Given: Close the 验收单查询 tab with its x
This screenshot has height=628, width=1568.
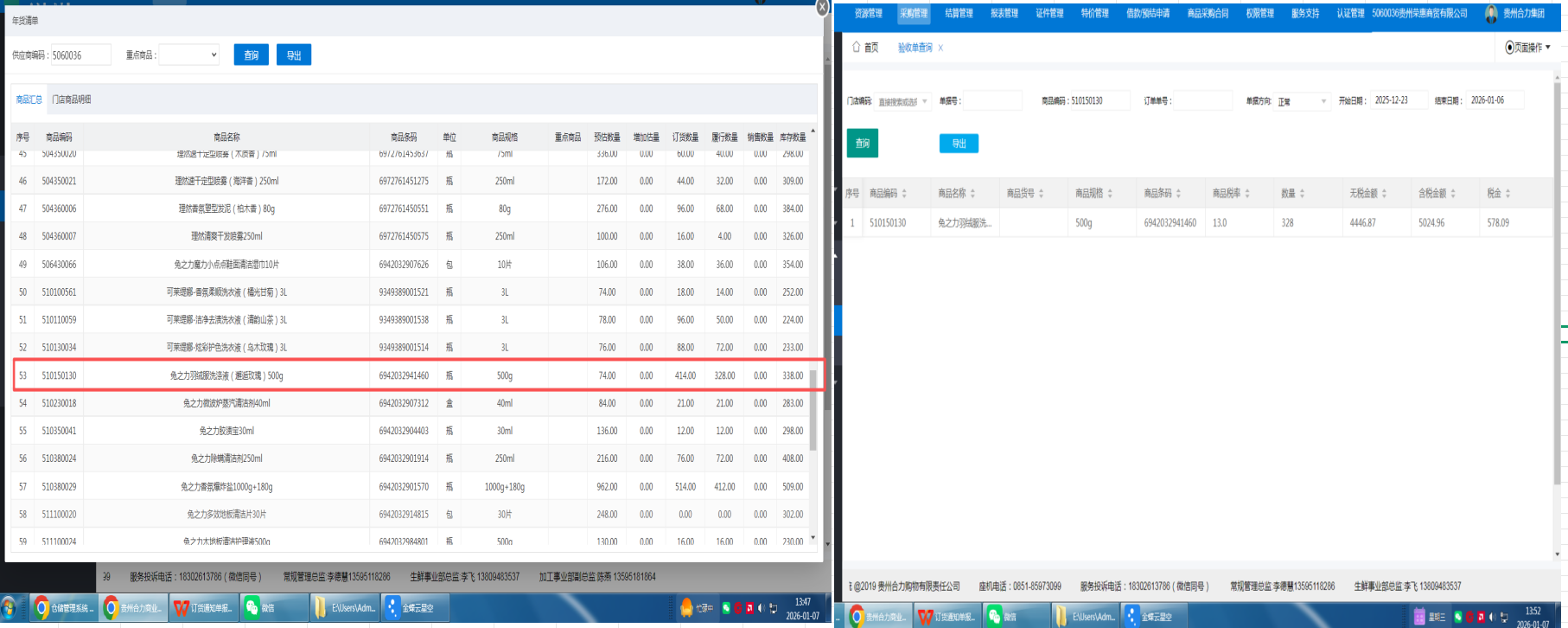Looking at the screenshot, I should click(940, 48).
